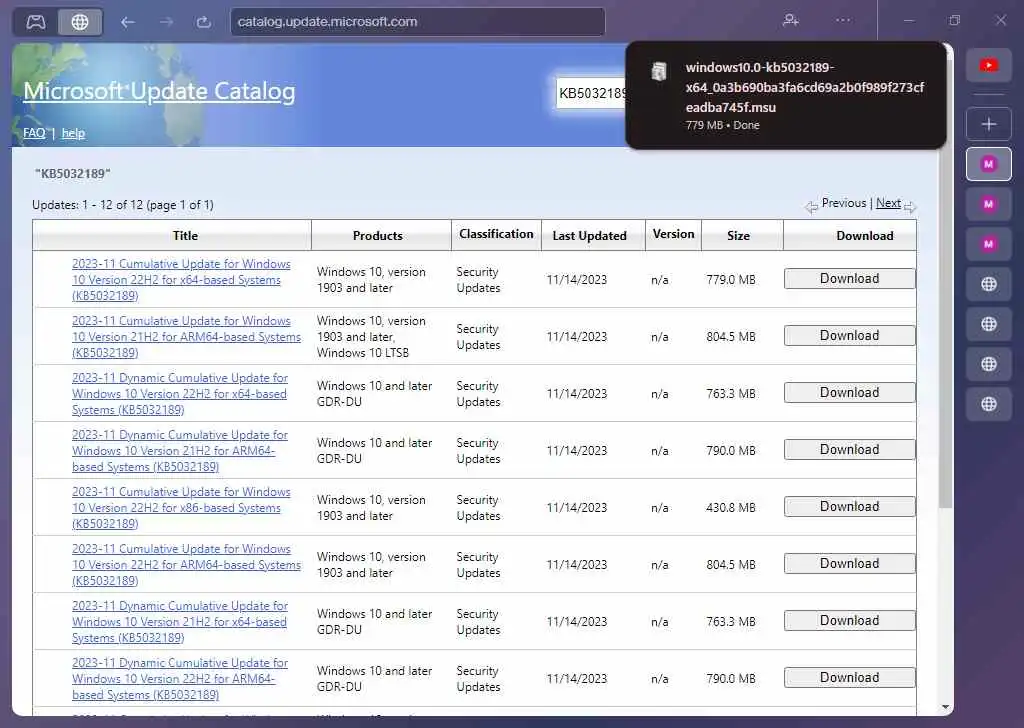Click the address bar catalog.update.microsoft.com
The image size is (1024, 728).
tap(418, 22)
